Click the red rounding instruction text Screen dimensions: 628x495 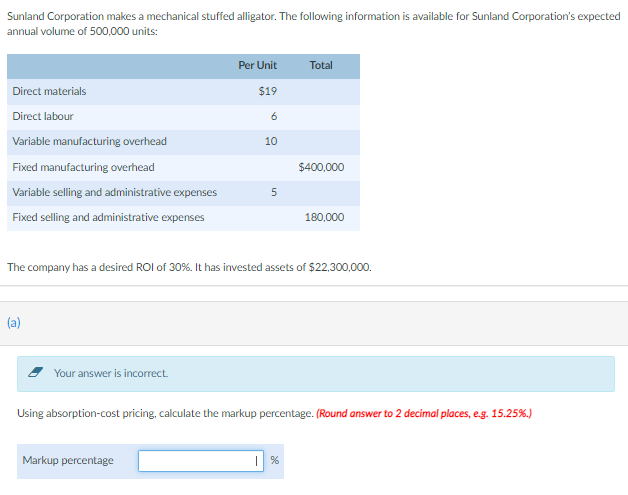pyautogui.click(x=424, y=413)
